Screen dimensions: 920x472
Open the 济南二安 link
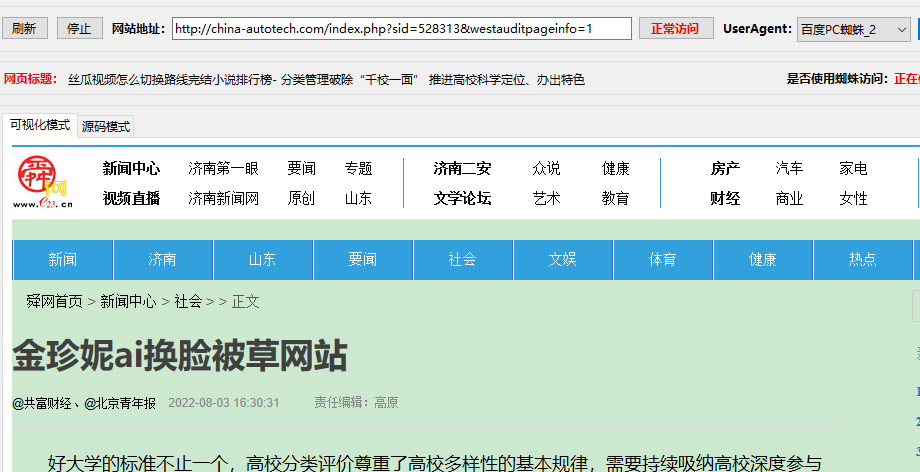click(x=462, y=169)
